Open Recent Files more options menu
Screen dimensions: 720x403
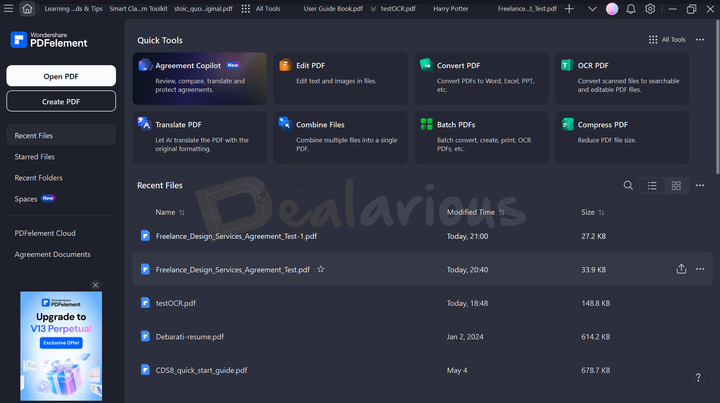pos(700,185)
